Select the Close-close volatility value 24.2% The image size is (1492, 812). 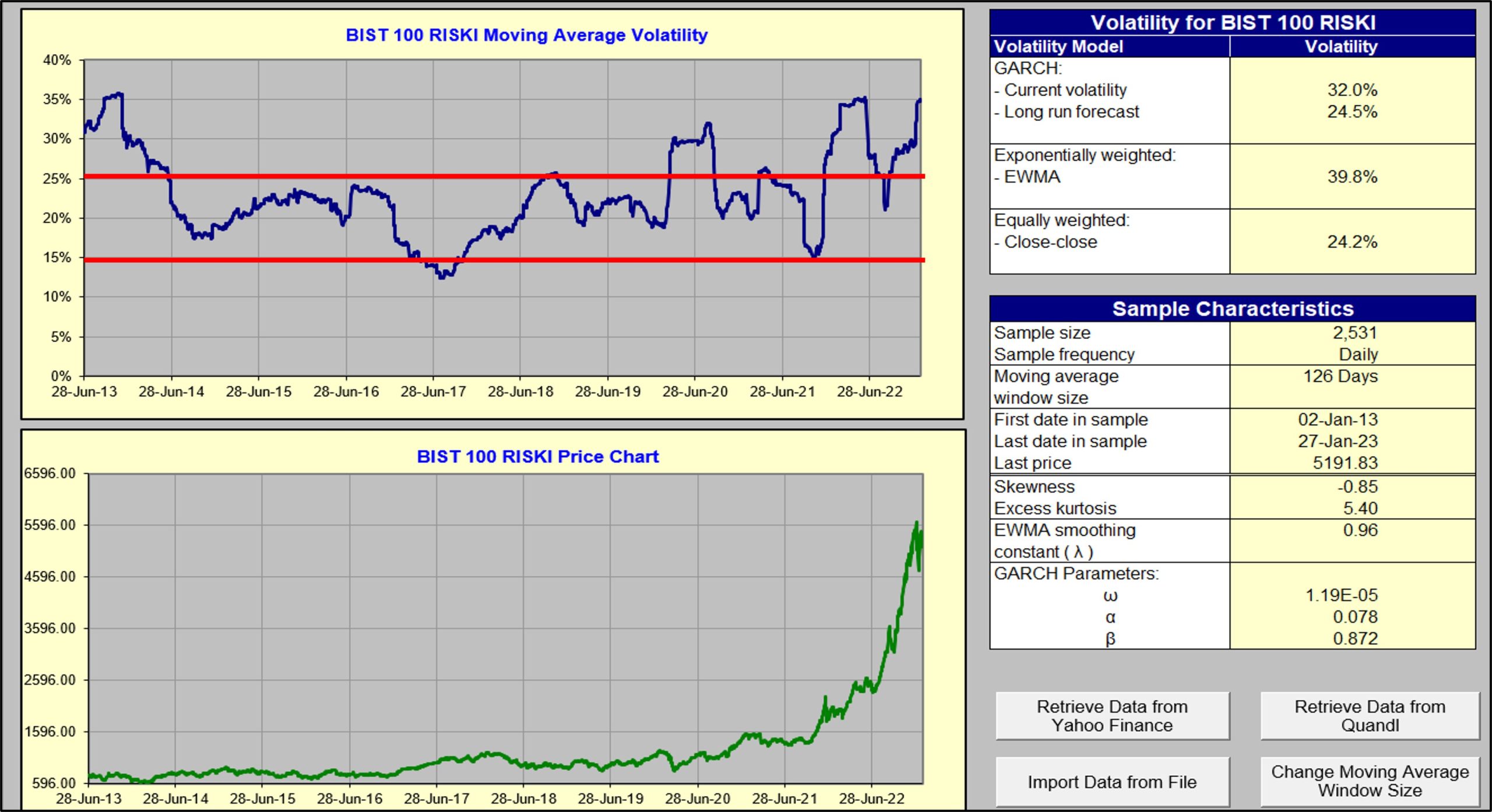pos(1352,242)
